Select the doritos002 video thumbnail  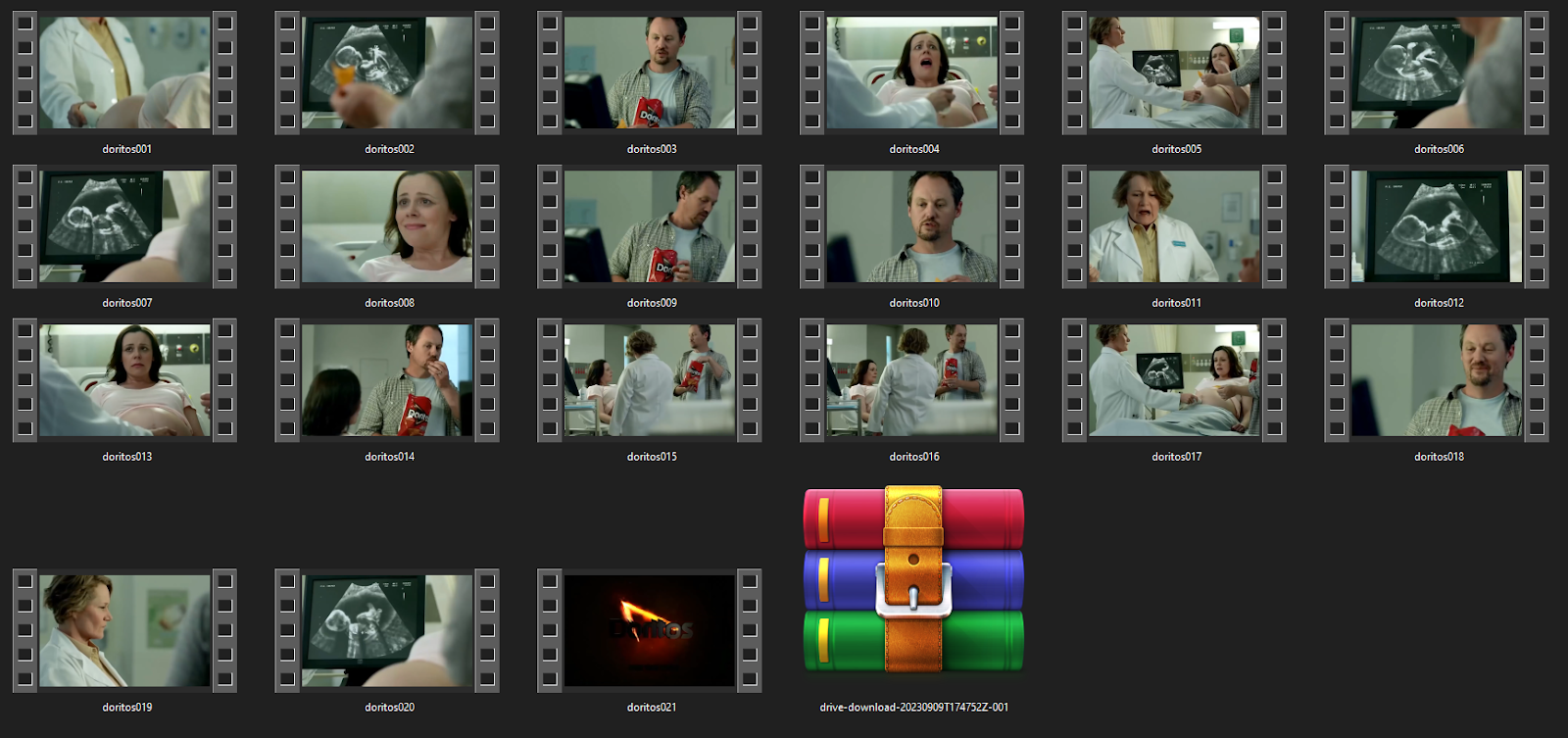(387, 73)
